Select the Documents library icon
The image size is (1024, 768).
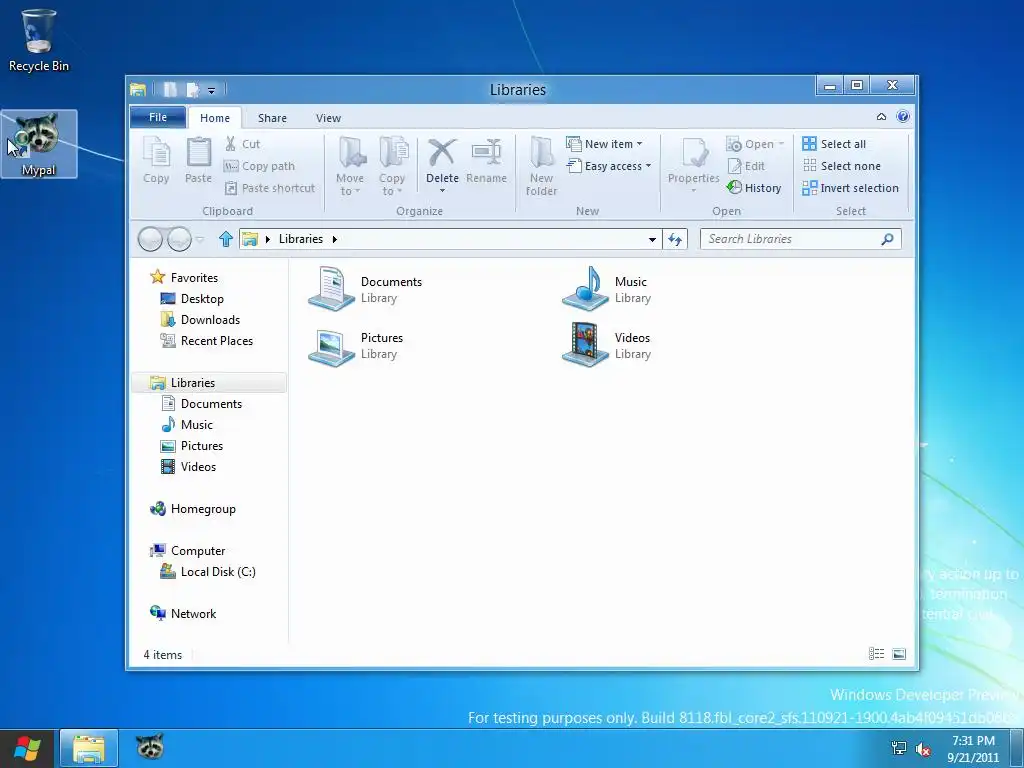coord(331,289)
